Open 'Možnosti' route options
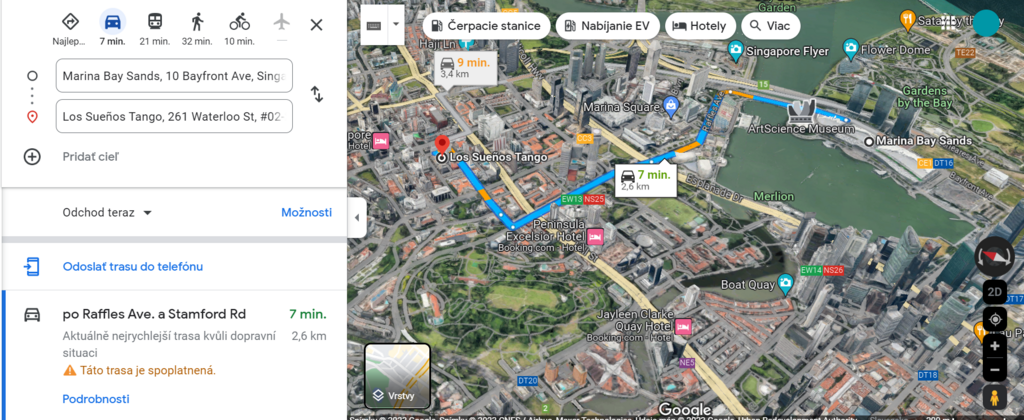Image resolution: width=1024 pixels, height=420 pixels. point(306,212)
